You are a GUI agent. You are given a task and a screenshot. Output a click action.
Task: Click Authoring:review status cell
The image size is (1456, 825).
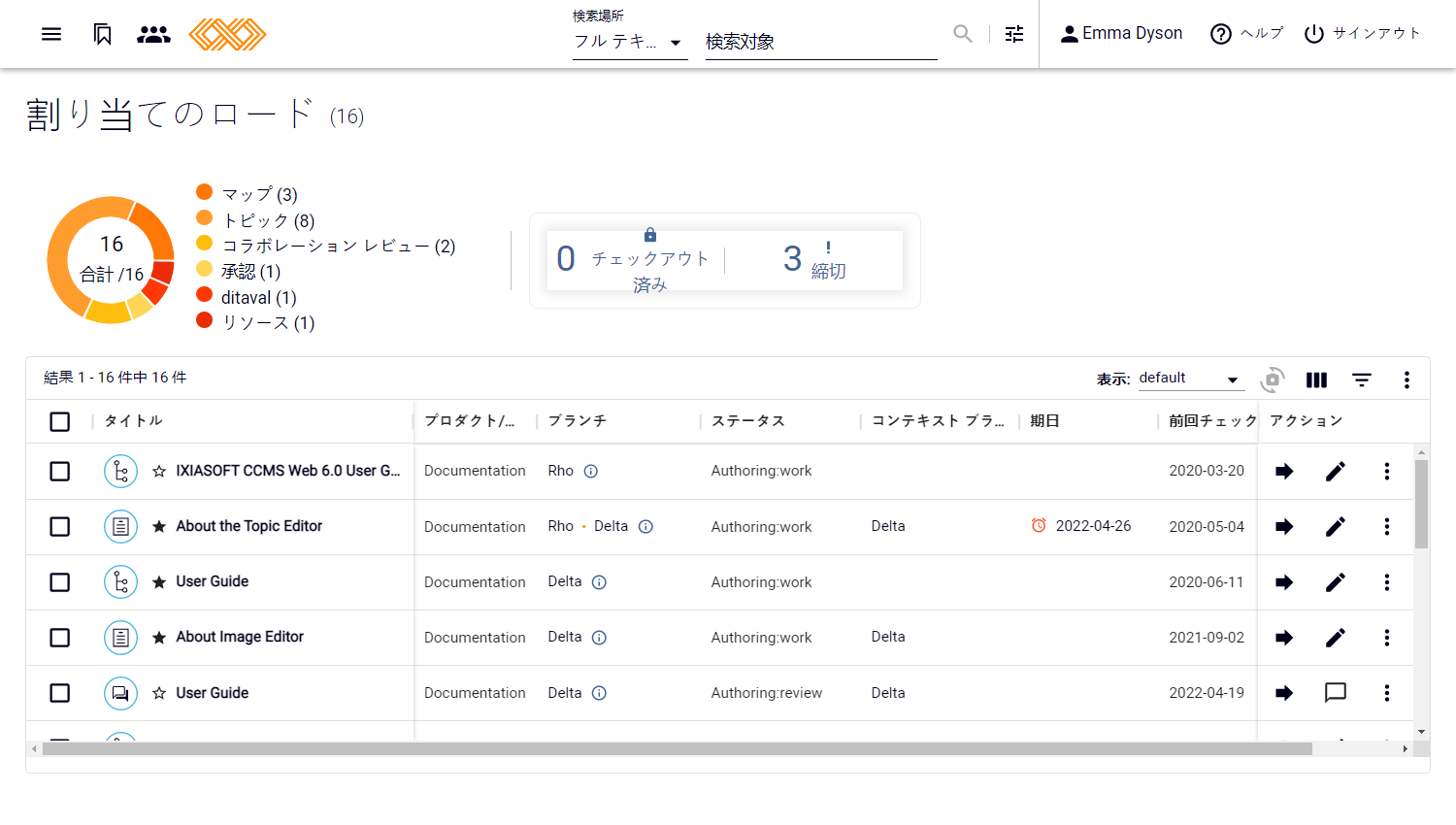767,693
